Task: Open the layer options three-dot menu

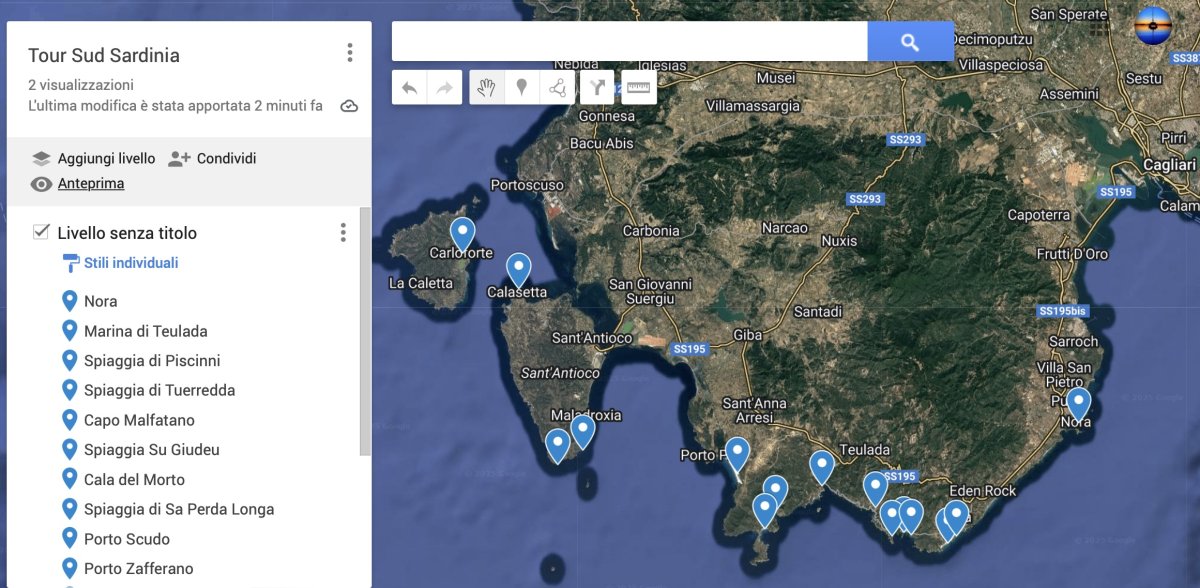Action: tap(343, 233)
